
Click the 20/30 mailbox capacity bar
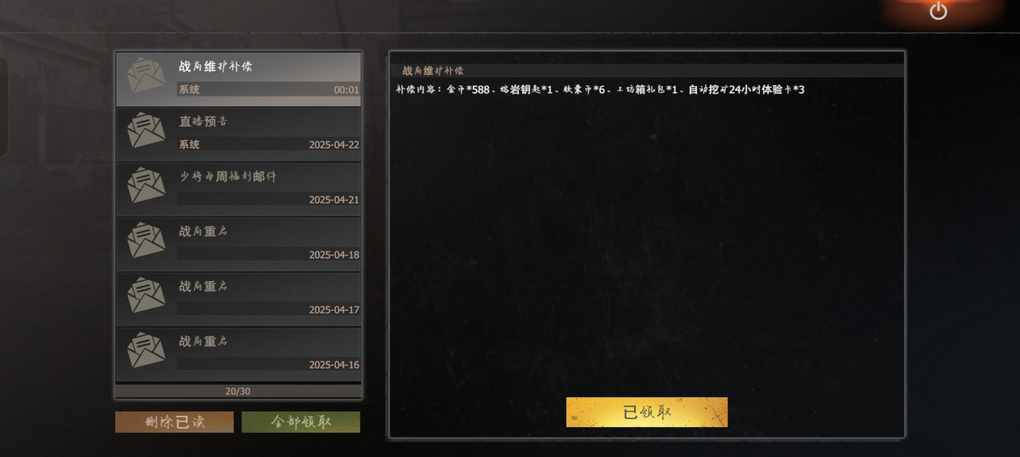point(238,391)
